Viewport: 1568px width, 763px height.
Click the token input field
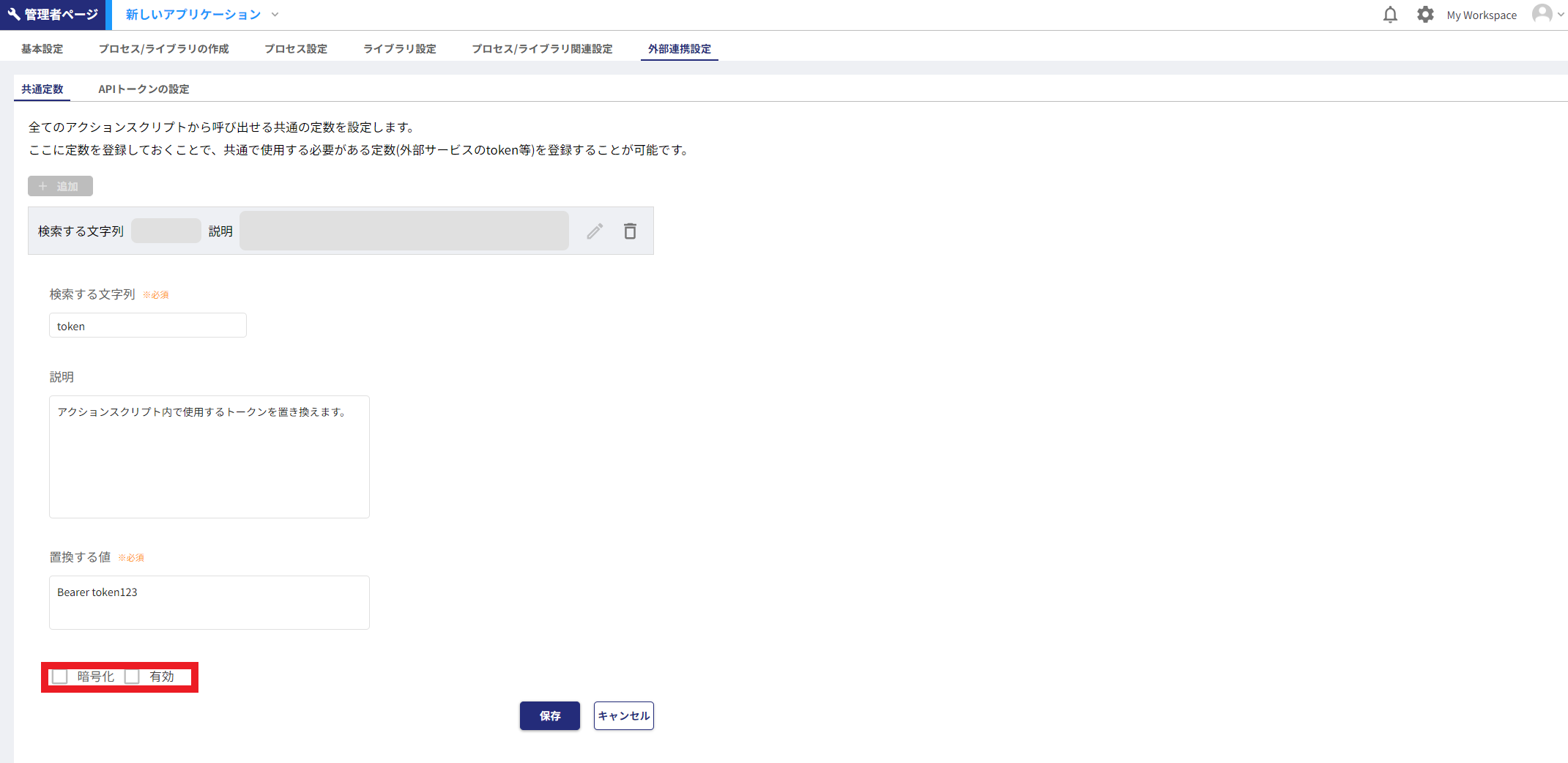tap(147, 325)
